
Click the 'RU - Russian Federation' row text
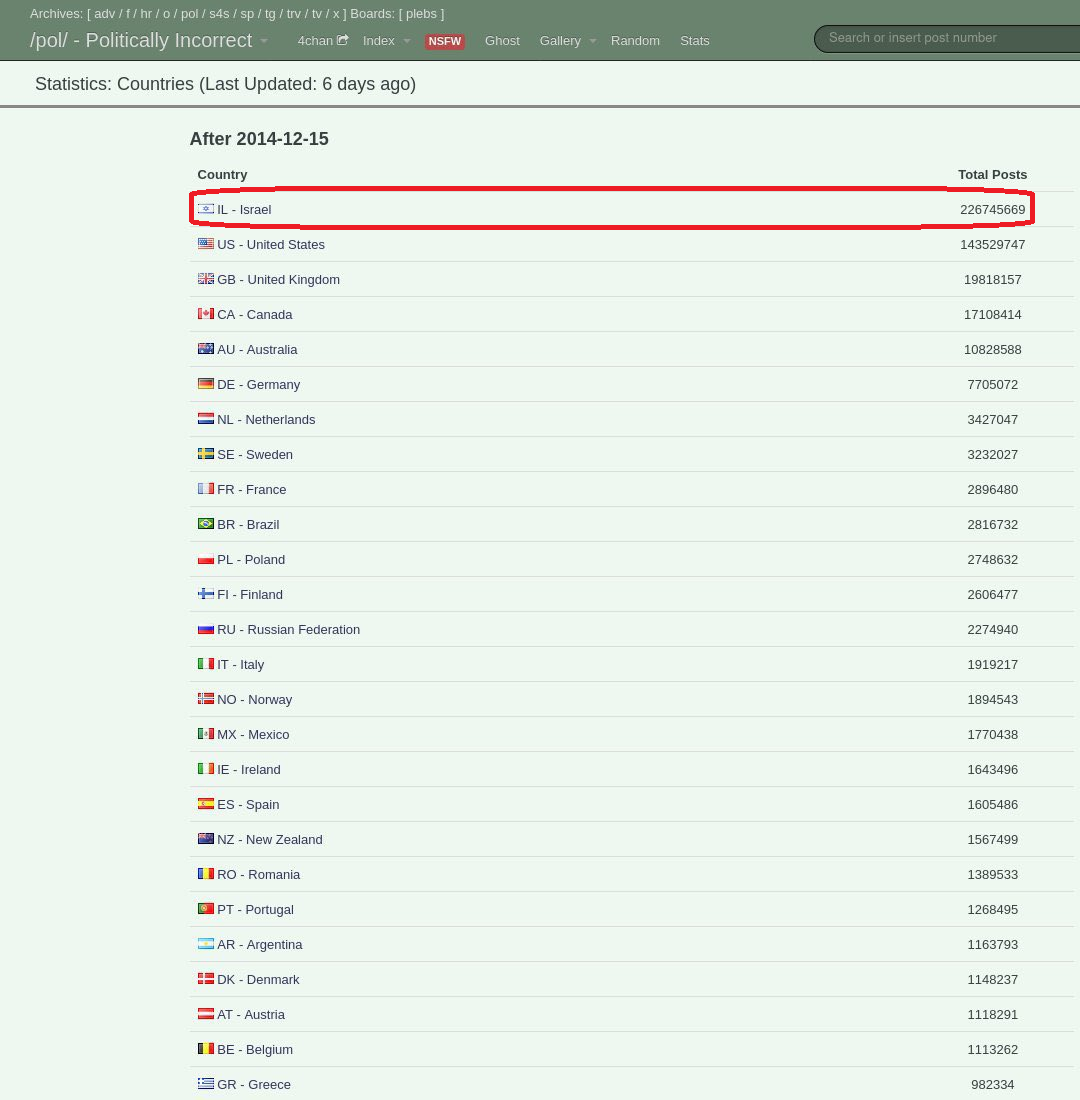click(x=288, y=629)
